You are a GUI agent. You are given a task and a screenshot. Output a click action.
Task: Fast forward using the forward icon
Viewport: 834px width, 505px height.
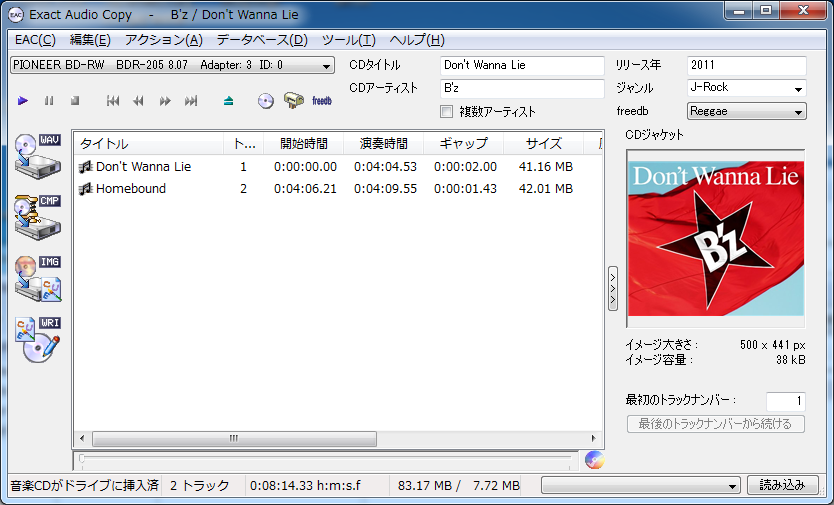click(x=165, y=101)
